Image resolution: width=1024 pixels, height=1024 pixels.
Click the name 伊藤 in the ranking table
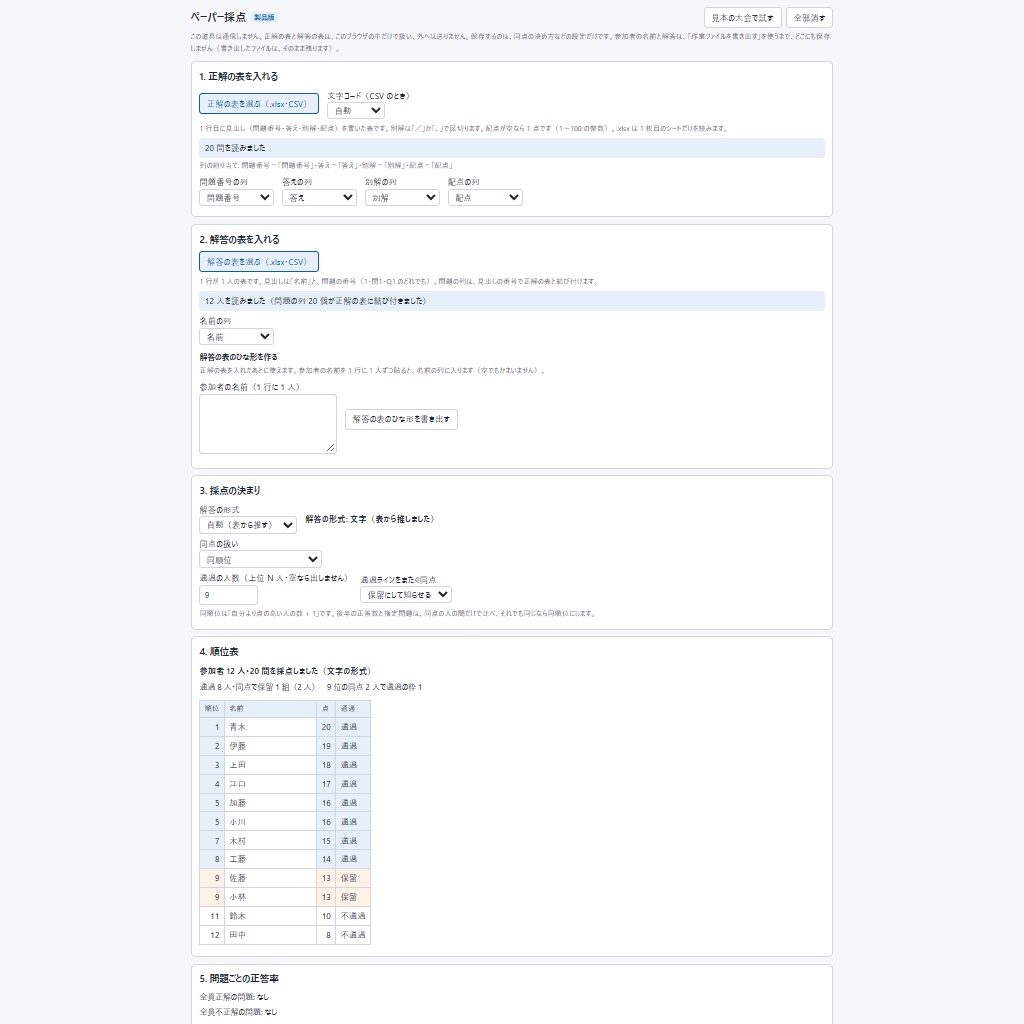pos(238,746)
